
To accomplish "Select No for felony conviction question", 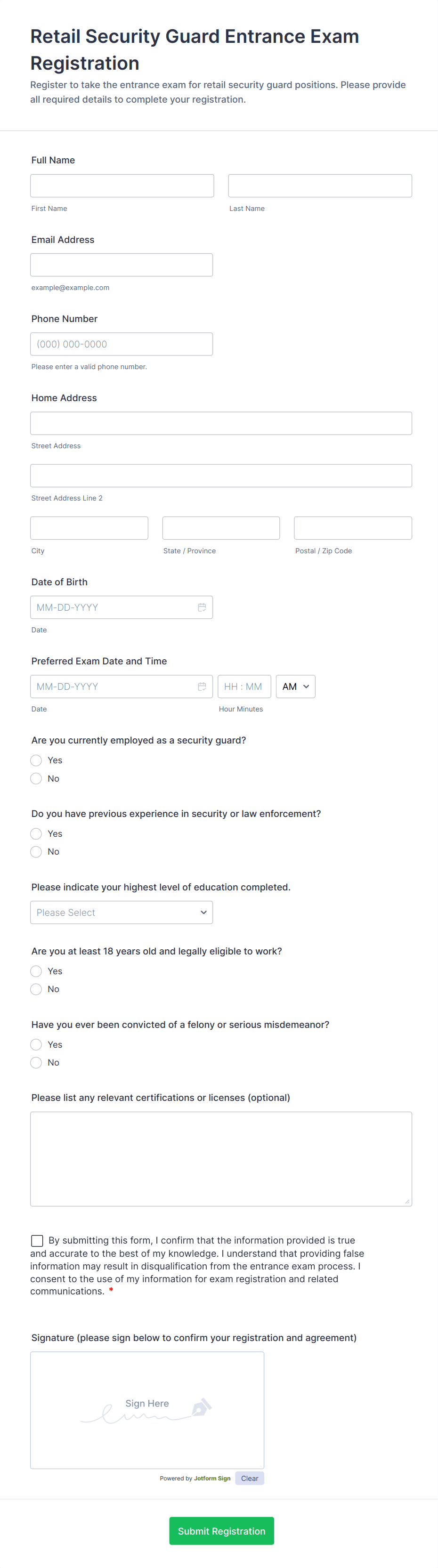I will [37, 1062].
